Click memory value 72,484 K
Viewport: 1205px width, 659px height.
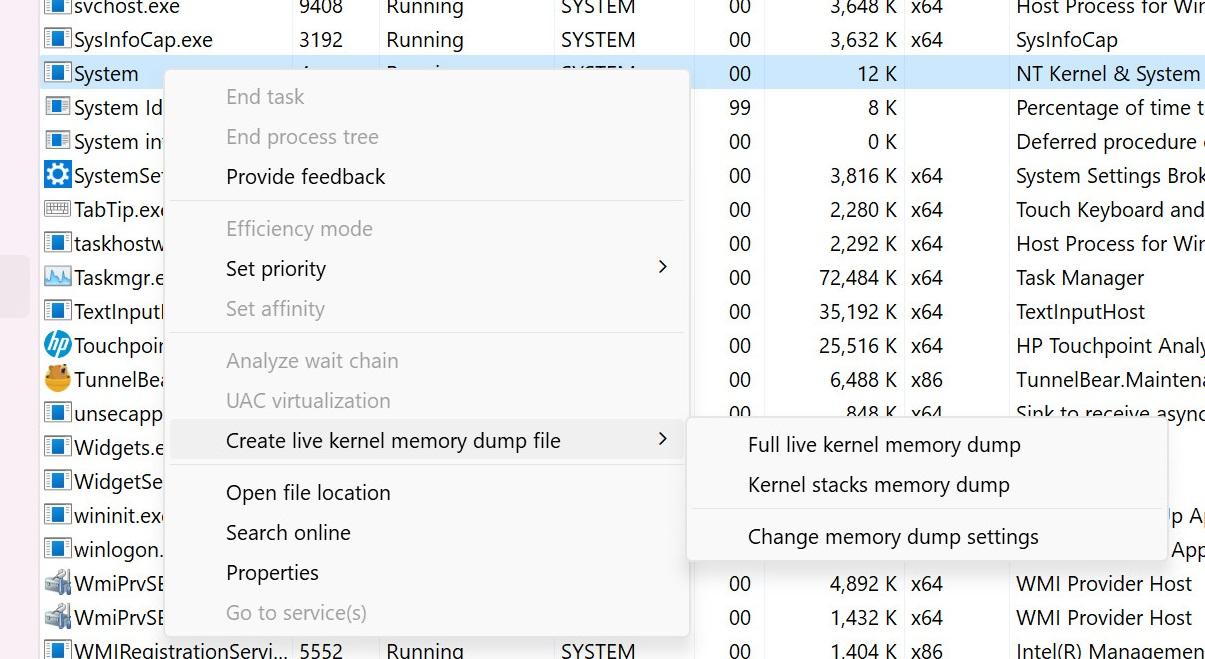(857, 277)
